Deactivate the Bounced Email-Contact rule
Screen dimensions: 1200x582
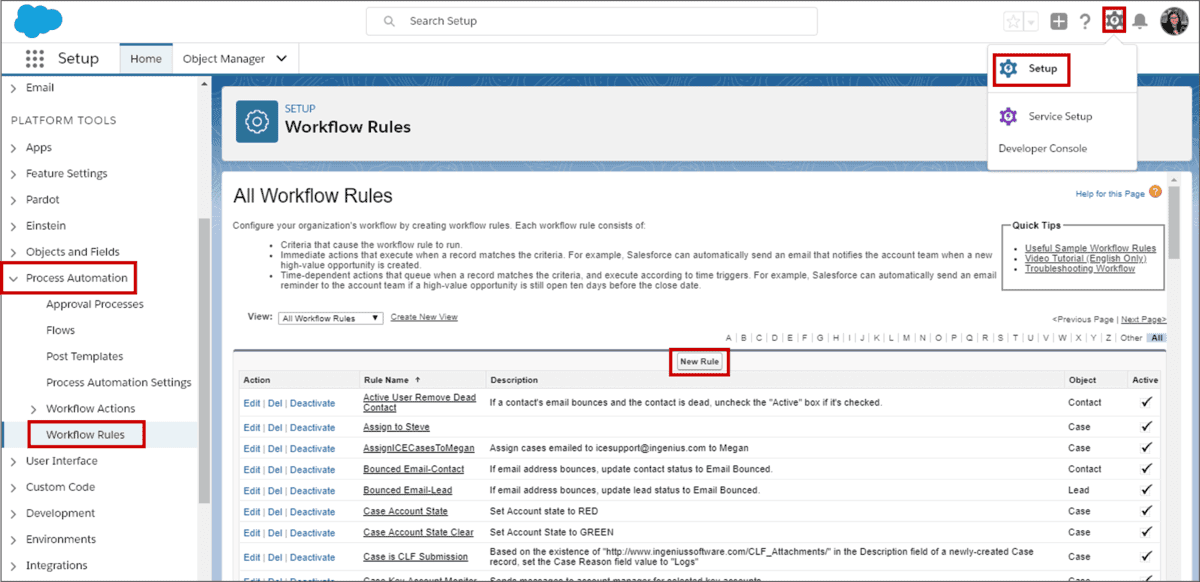coord(312,470)
